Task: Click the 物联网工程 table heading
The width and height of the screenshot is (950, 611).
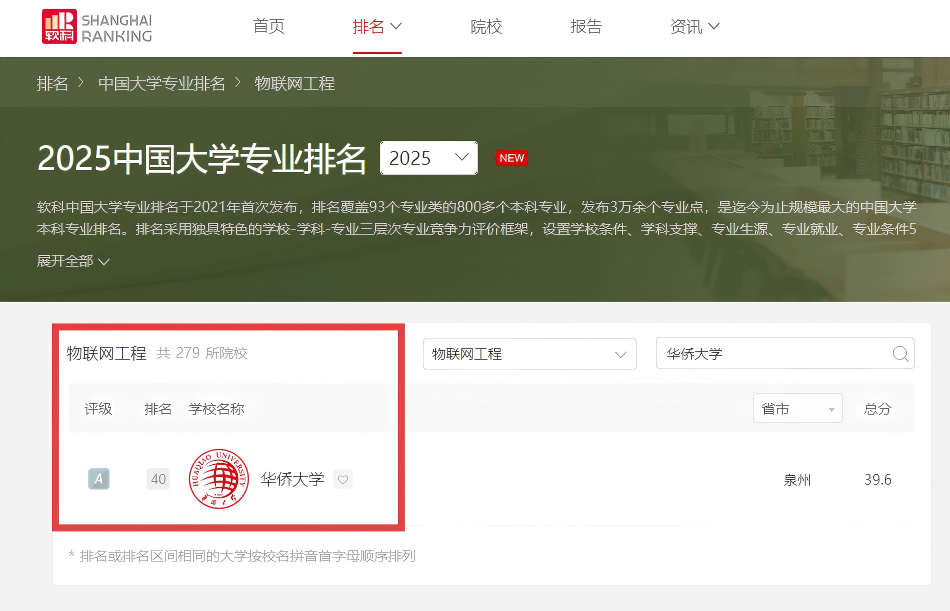Action: [106, 353]
